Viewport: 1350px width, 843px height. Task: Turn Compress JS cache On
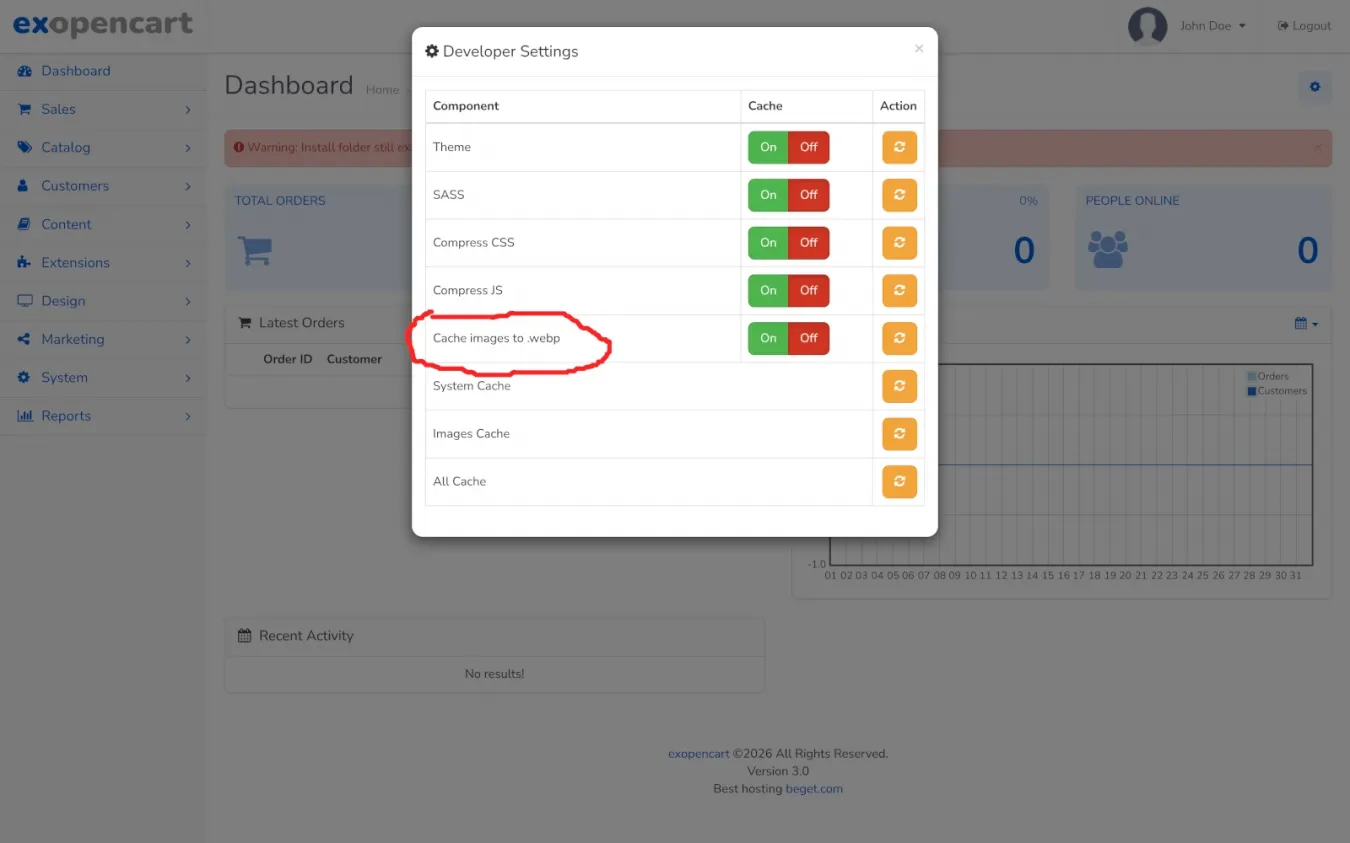coord(768,290)
